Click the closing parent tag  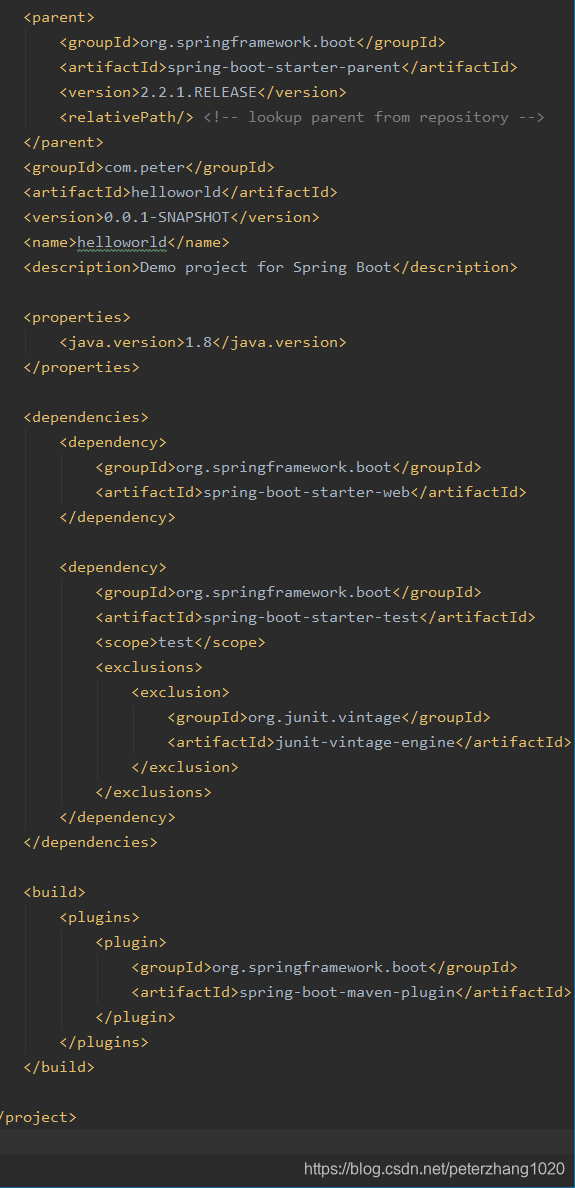coord(64,142)
